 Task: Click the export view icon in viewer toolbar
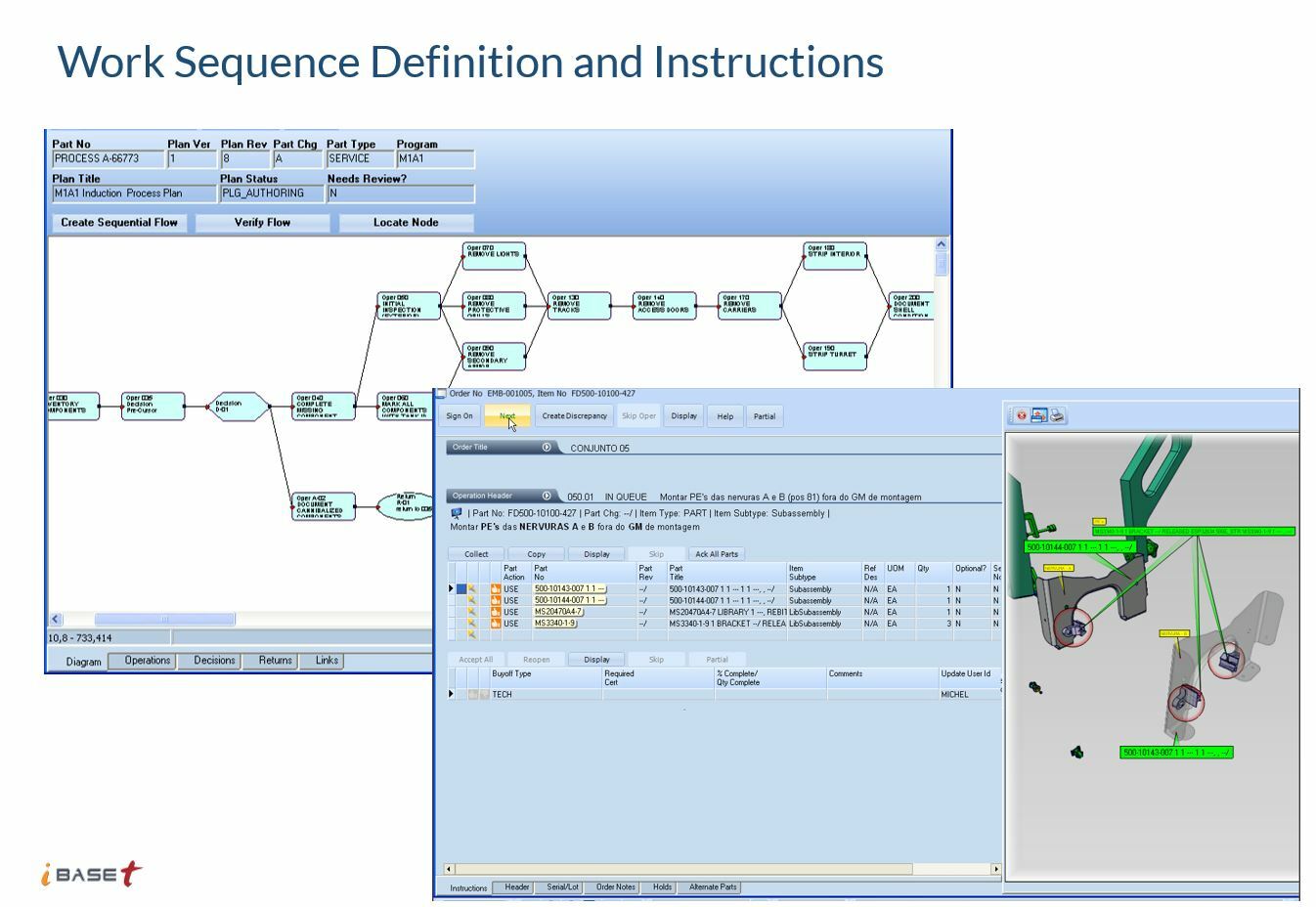[x=1039, y=415]
